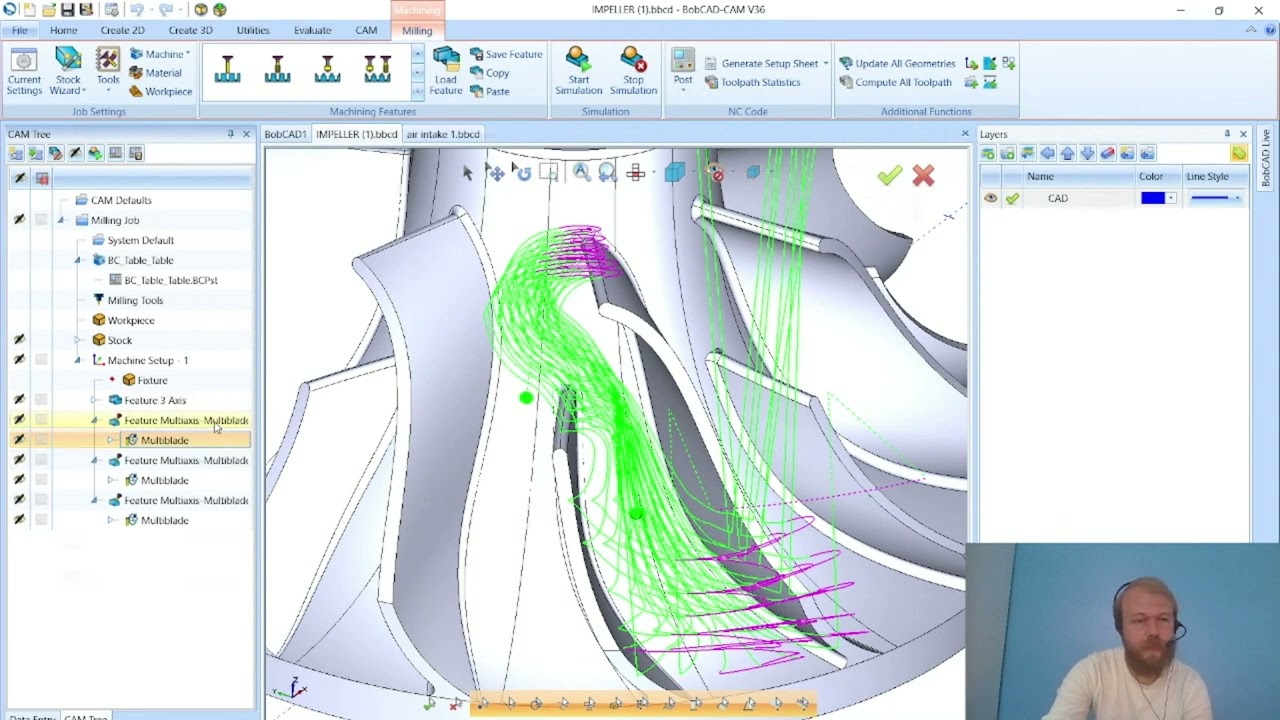This screenshot has width=1280, height=720.
Task: Toggle blank/unblank for Milling Job row
Action: 19,220
